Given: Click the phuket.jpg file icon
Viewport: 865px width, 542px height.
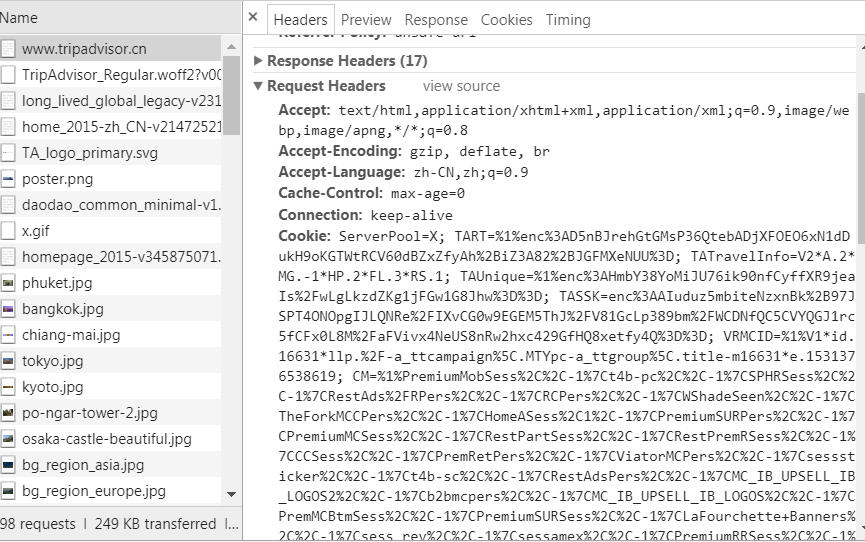Looking at the screenshot, I should tap(9, 283).
